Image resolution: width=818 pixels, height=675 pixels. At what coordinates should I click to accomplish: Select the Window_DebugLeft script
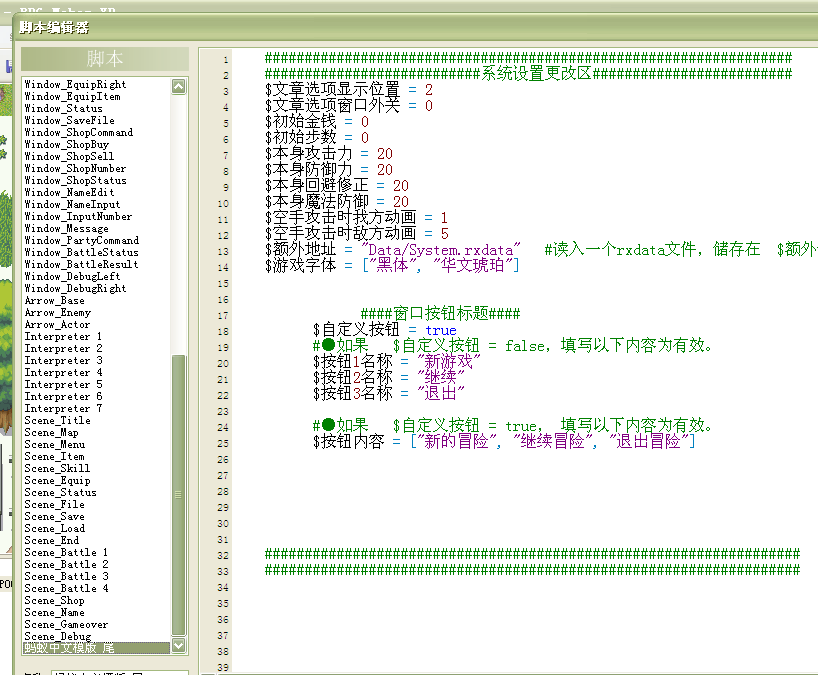click(x=72, y=276)
